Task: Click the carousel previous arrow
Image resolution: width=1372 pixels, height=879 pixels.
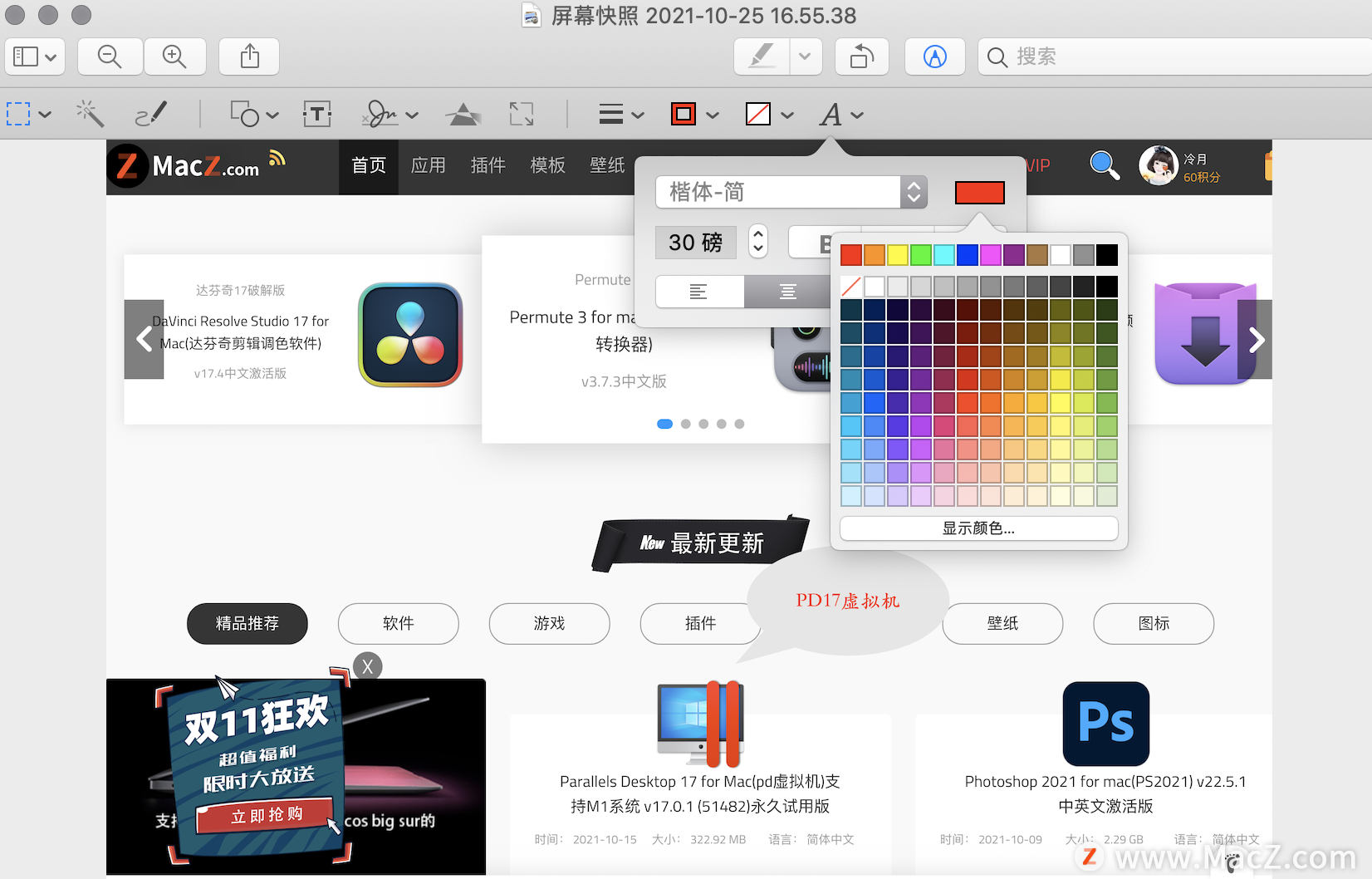Action: (x=145, y=339)
